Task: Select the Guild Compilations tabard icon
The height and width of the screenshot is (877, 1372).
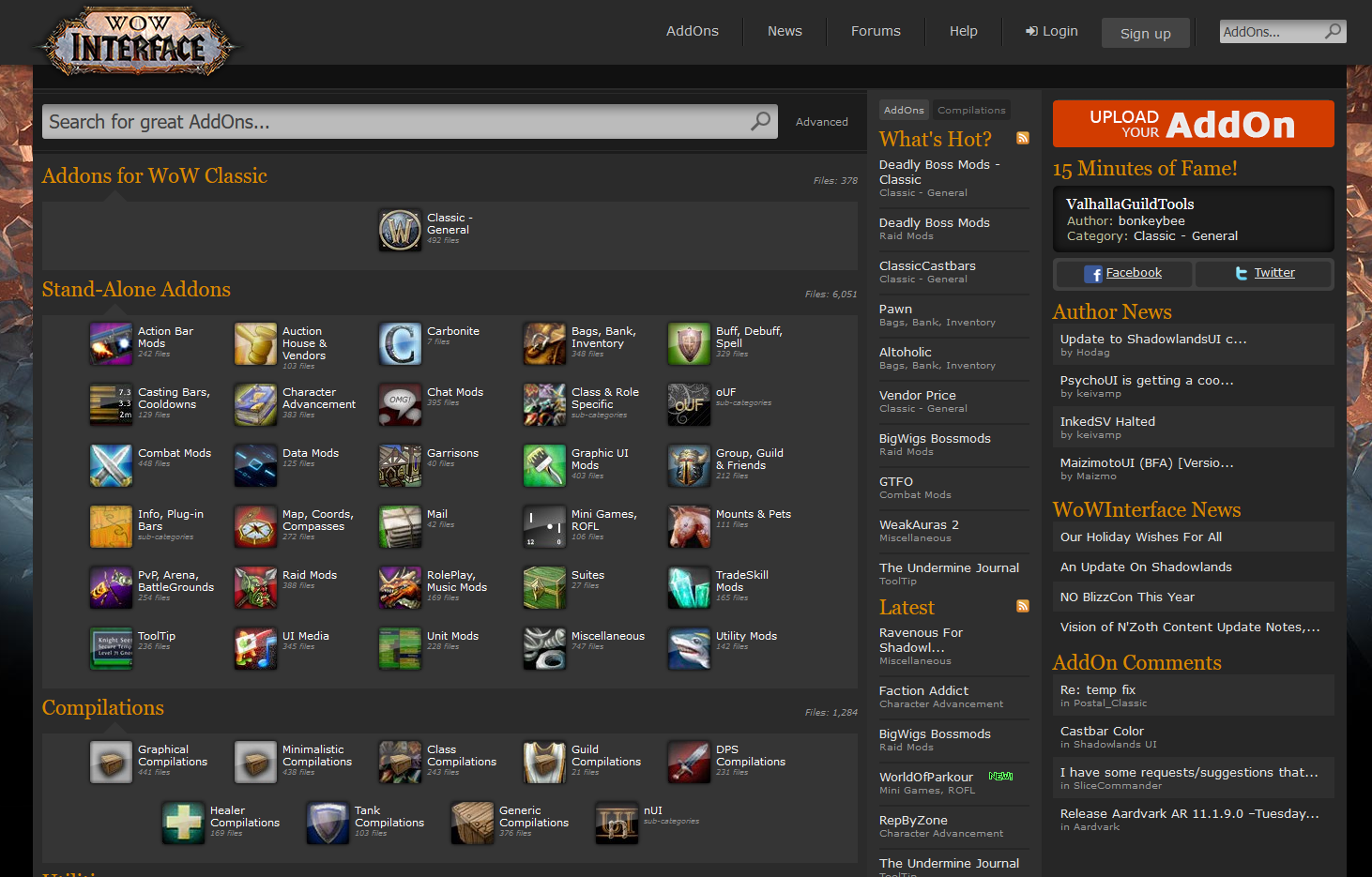Action: click(544, 762)
